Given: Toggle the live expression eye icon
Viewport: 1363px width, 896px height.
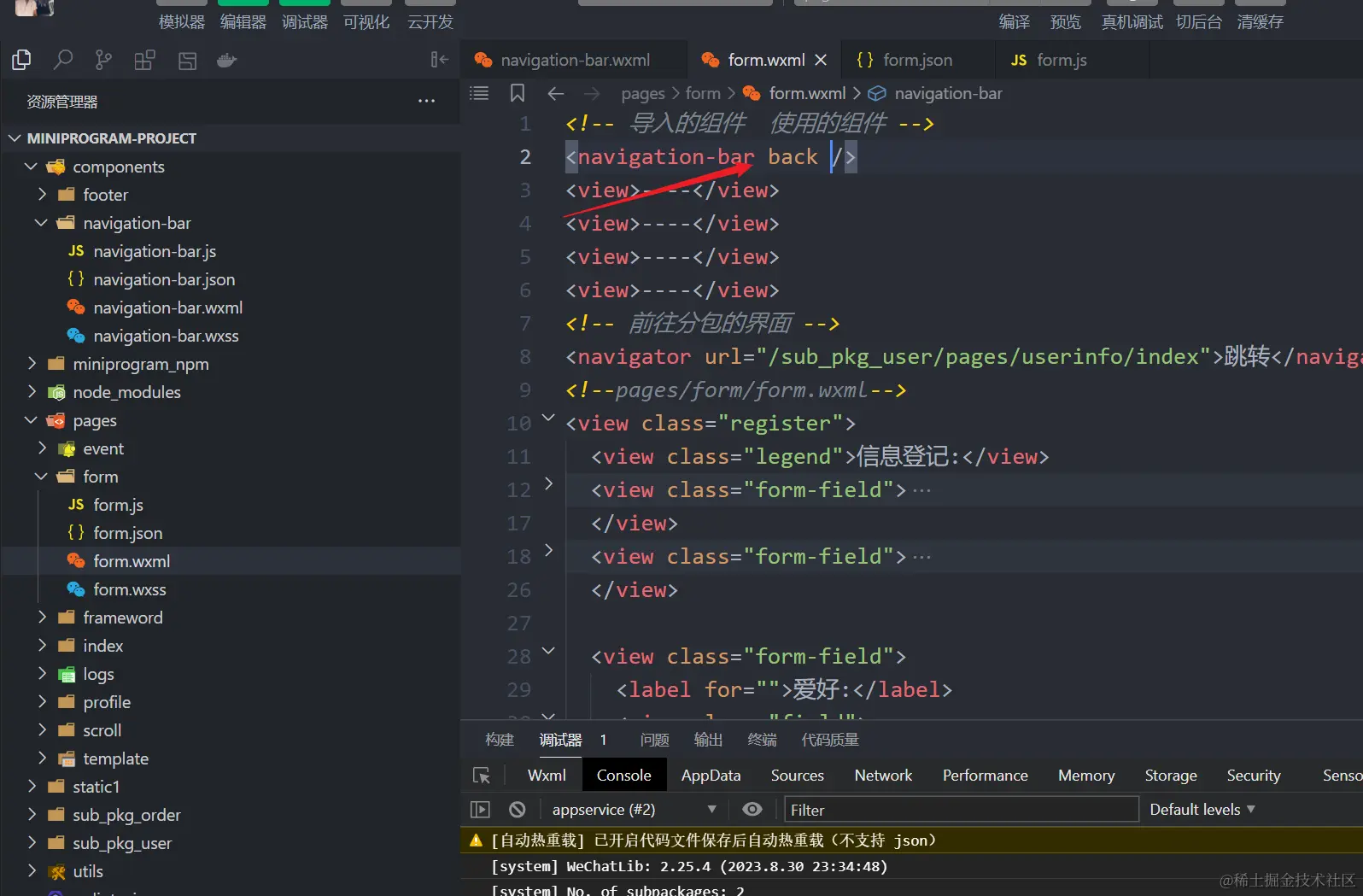Looking at the screenshot, I should click(752, 810).
